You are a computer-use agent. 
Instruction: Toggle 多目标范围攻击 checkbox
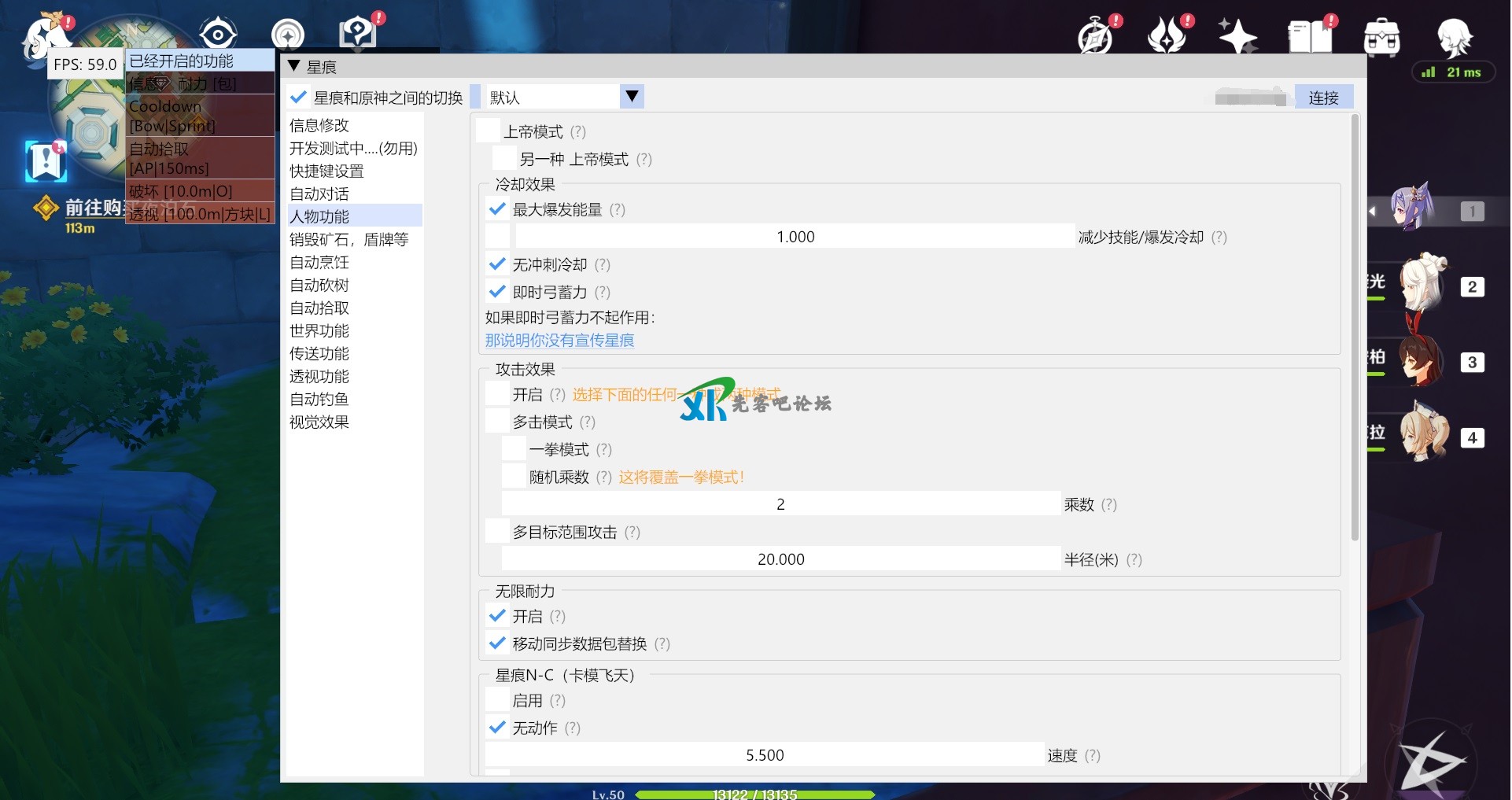click(x=497, y=532)
